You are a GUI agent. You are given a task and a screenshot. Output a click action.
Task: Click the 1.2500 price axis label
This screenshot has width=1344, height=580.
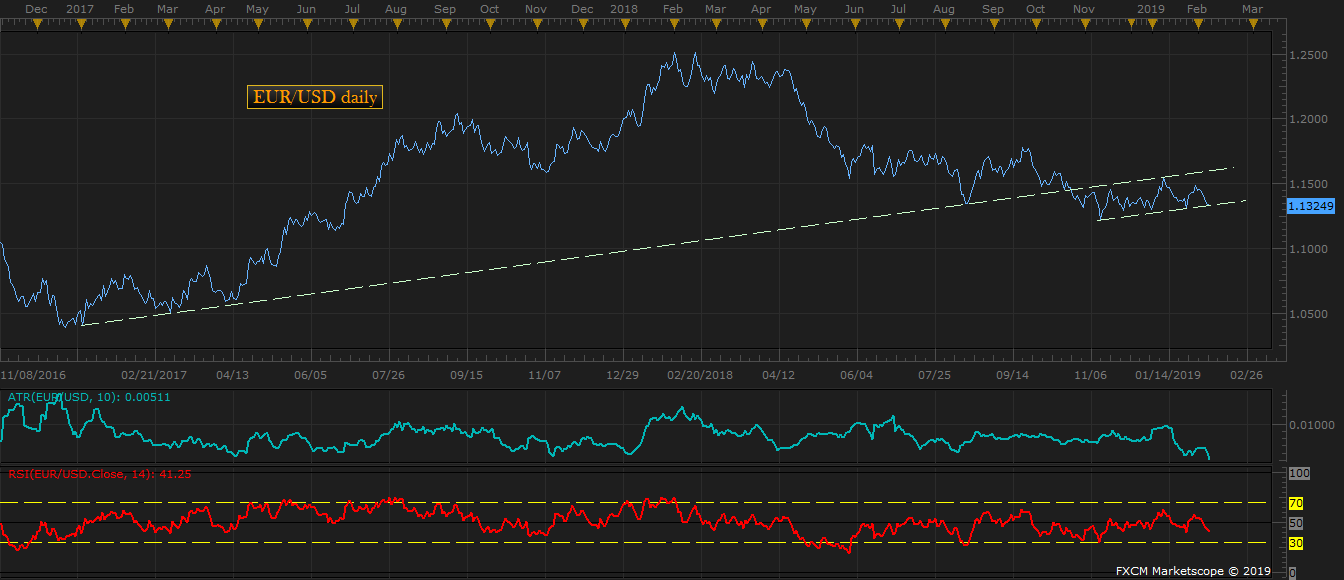point(1307,55)
